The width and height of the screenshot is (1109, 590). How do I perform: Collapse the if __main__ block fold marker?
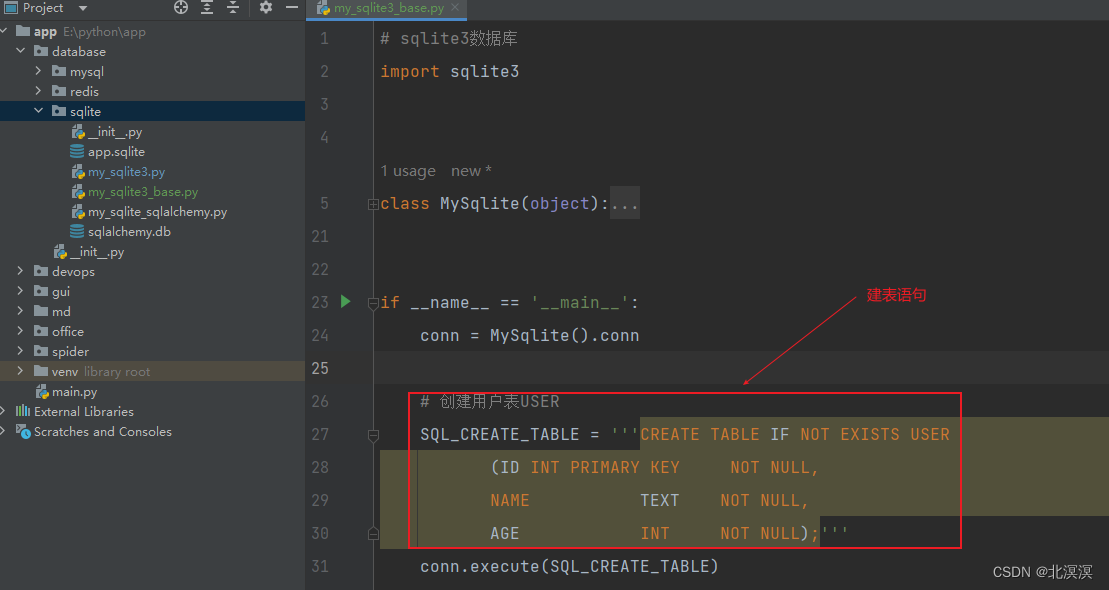point(372,301)
